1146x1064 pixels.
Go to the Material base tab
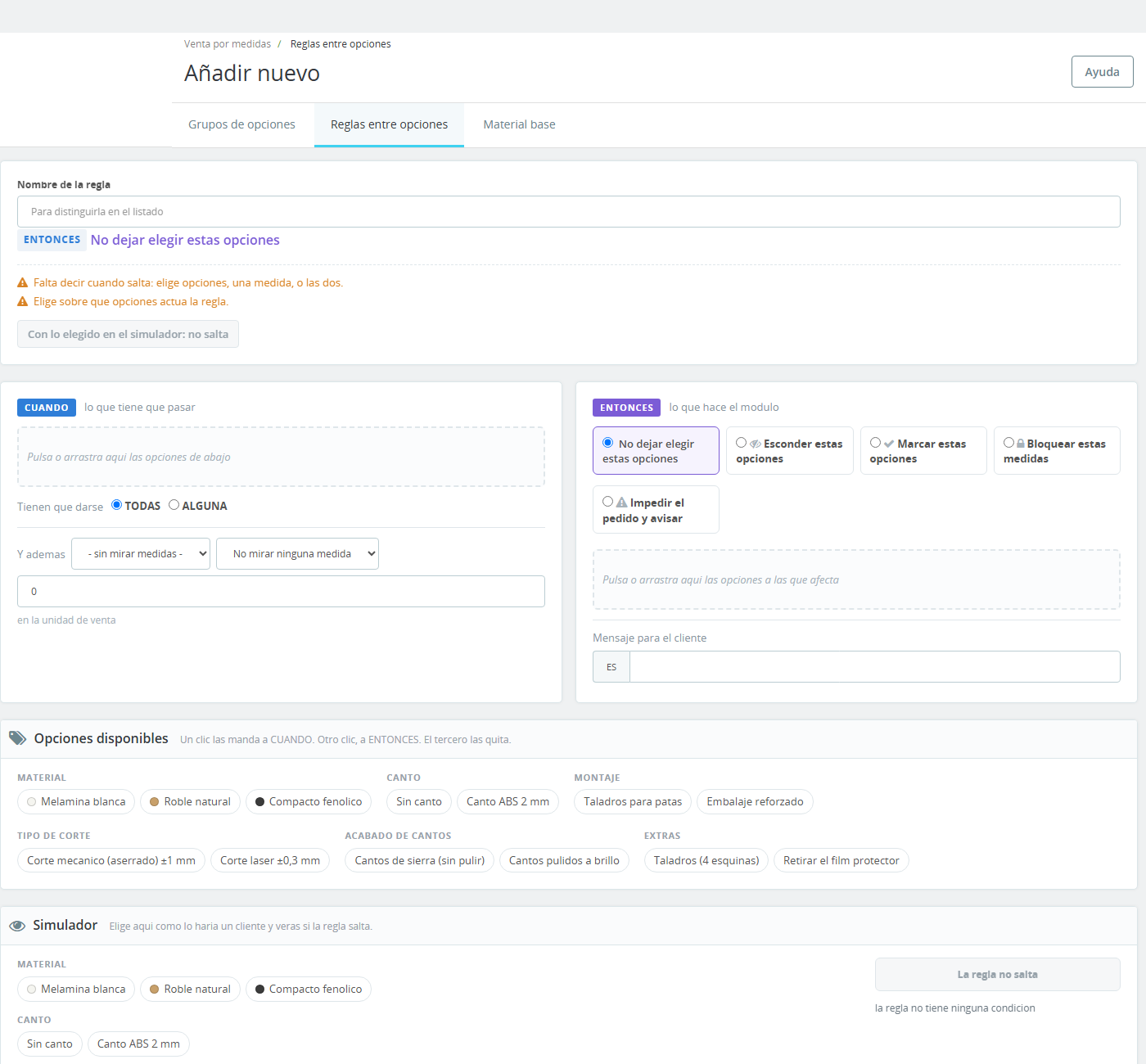pos(519,124)
